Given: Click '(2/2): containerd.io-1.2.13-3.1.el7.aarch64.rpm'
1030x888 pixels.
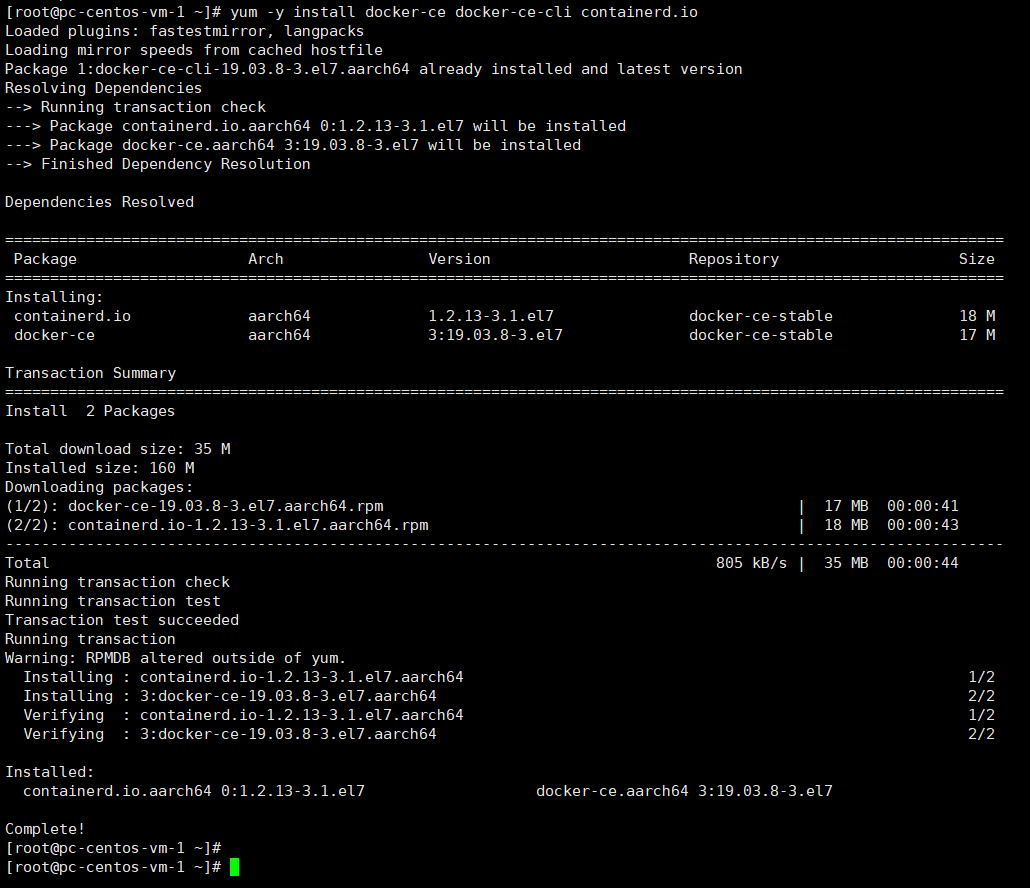Looking at the screenshot, I should pyautogui.click(x=217, y=526).
